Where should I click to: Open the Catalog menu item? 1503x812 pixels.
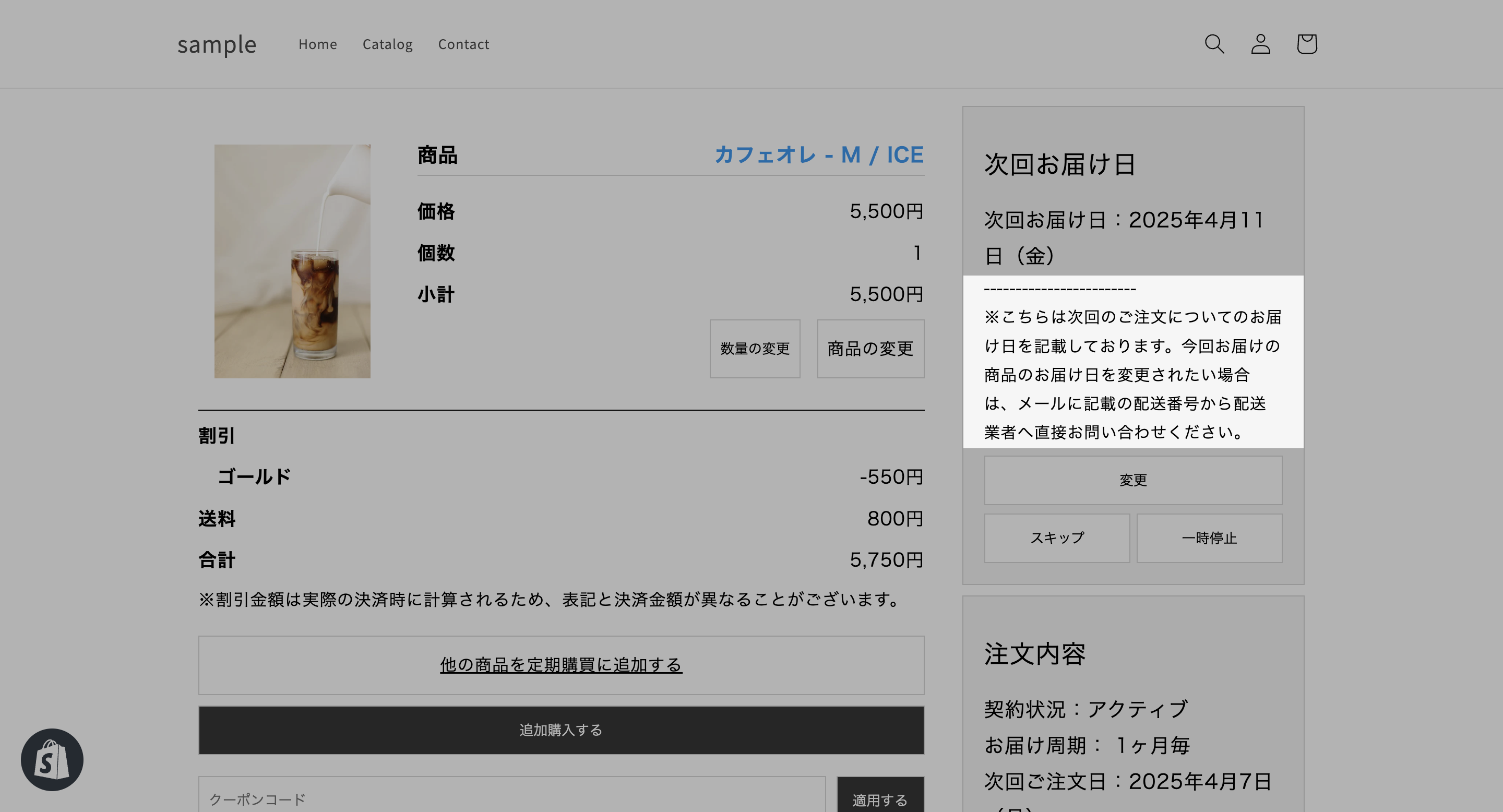[387, 44]
